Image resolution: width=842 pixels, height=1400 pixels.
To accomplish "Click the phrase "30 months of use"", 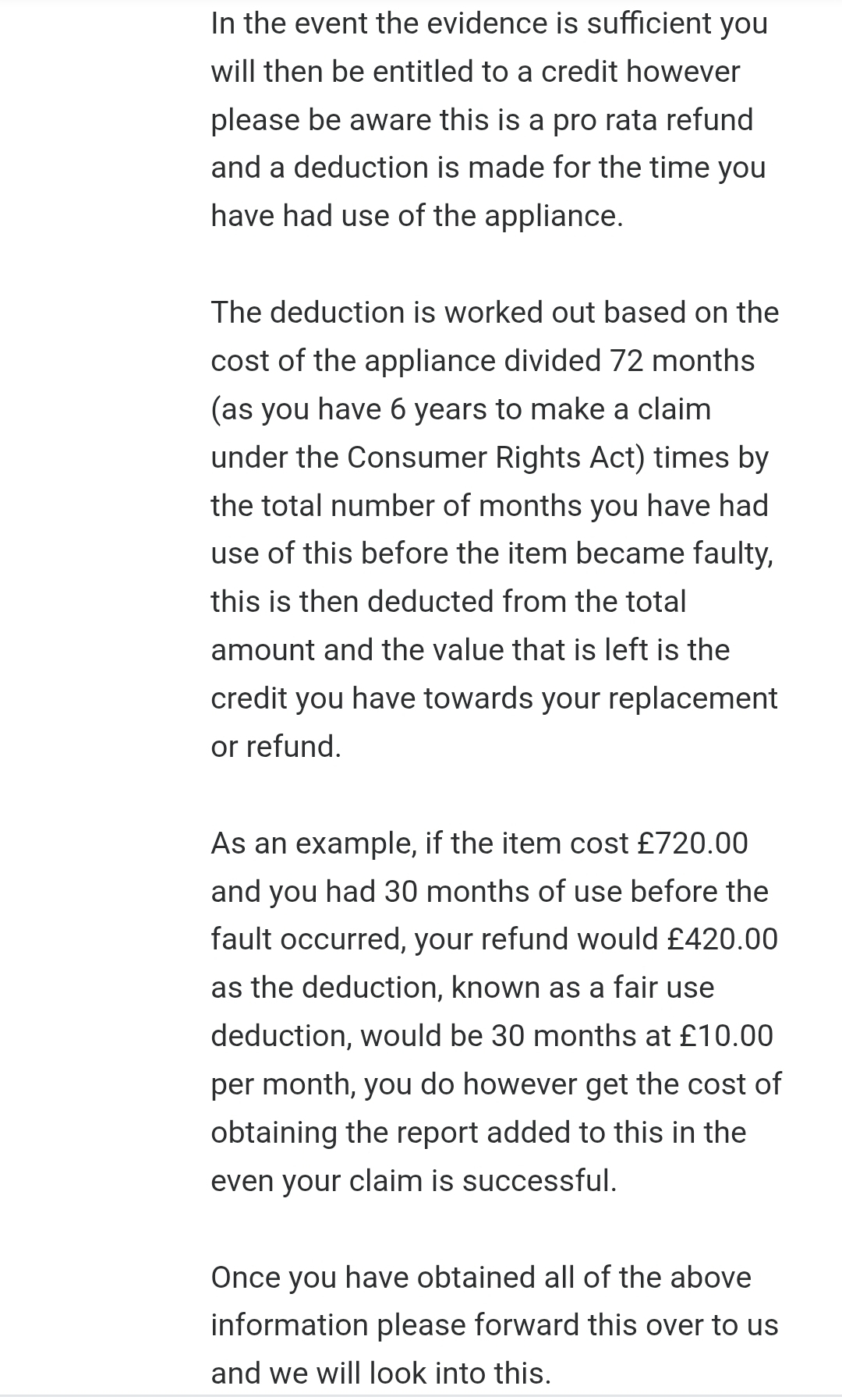I will (x=504, y=892).
